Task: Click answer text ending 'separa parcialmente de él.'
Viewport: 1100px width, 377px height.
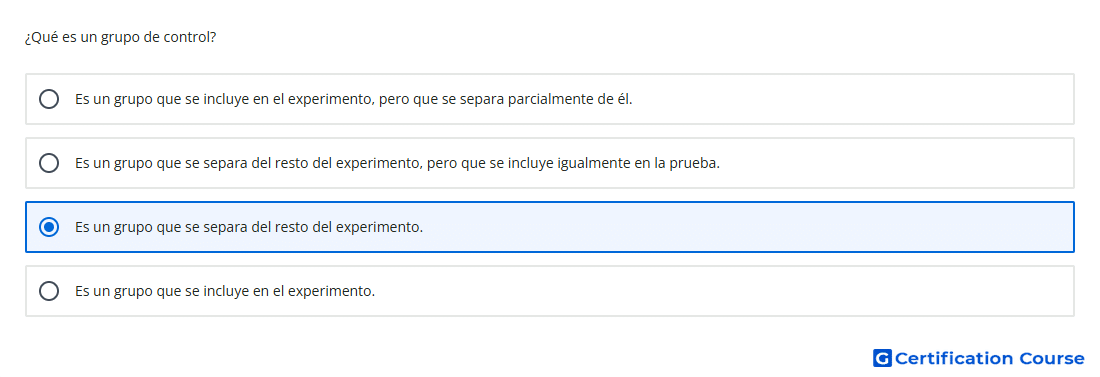Action: pos(354,99)
